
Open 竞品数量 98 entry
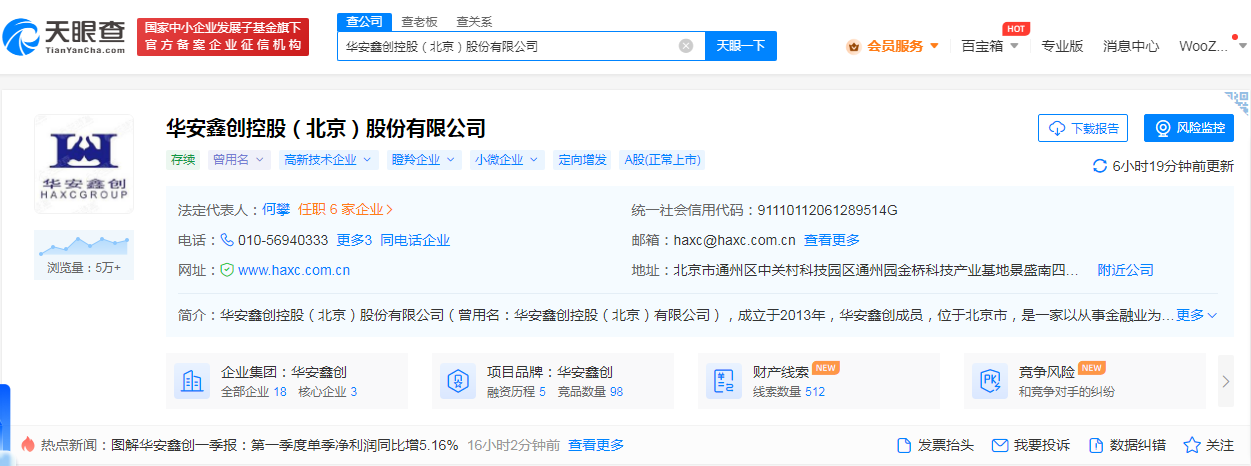(x=590, y=392)
